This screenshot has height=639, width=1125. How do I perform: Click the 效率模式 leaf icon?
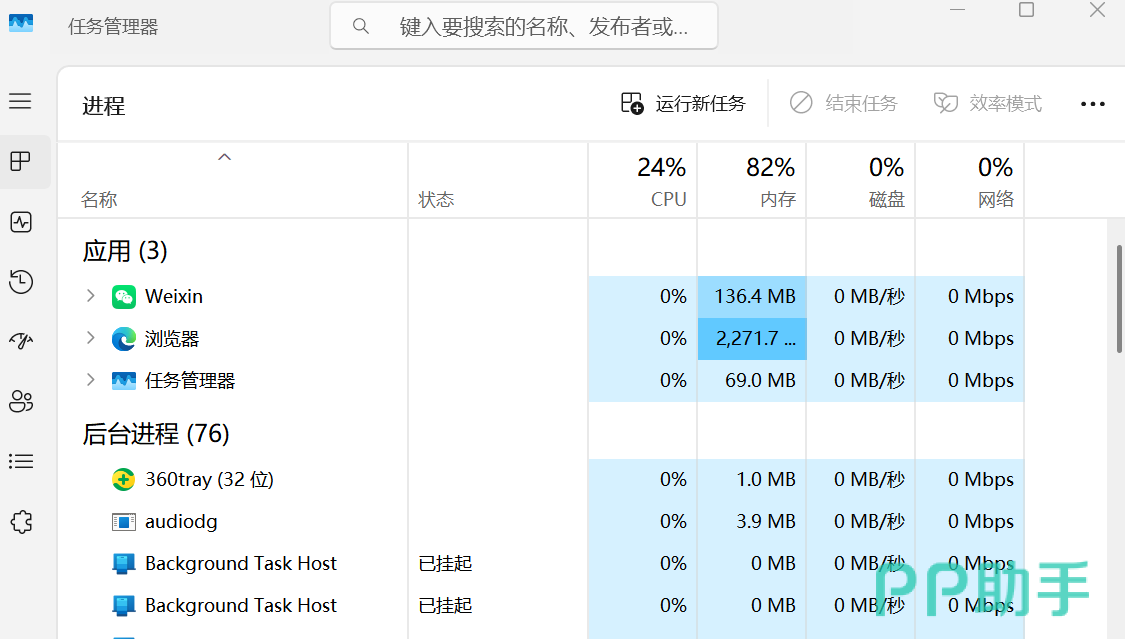945,103
